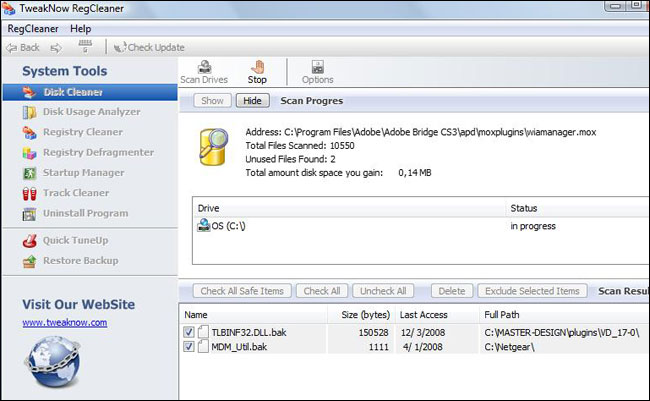The height and width of the screenshot is (401, 650).
Task: Open the RegCleaner menu
Action: click(x=33, y=29)
